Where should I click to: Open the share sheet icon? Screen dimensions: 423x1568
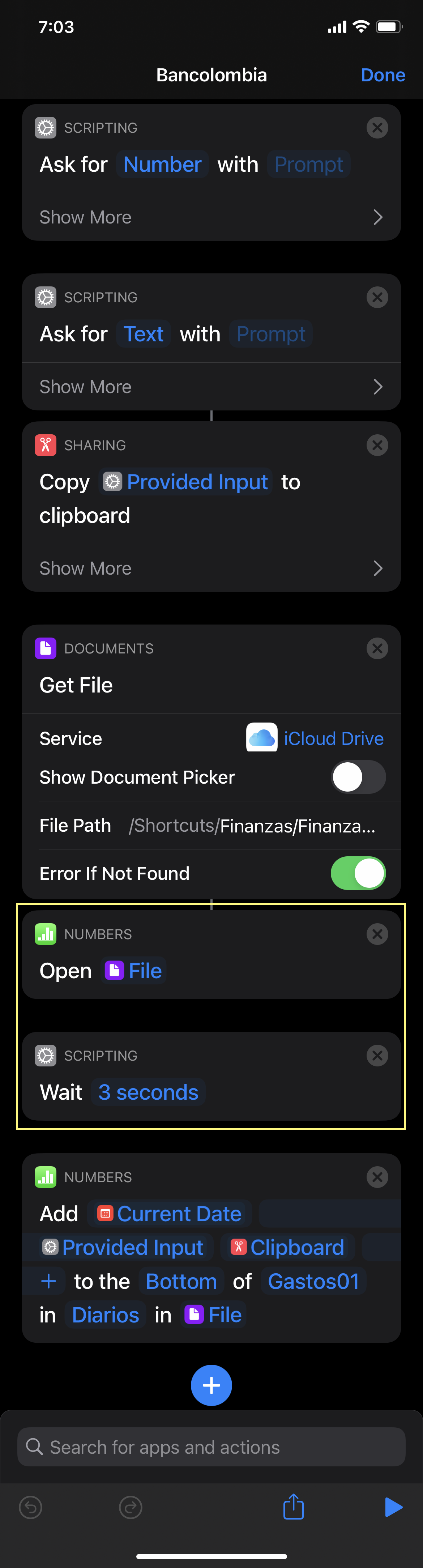(293, 1506)
